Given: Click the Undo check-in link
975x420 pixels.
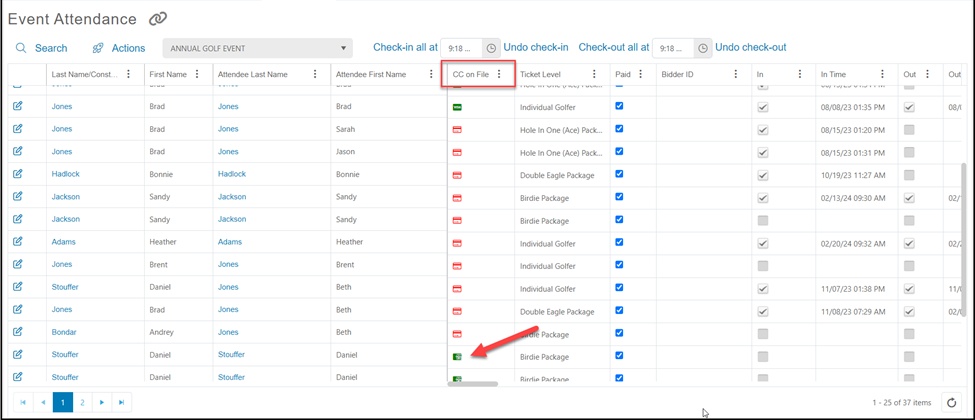Looking at the screenshot, I should tap(536, 47).
